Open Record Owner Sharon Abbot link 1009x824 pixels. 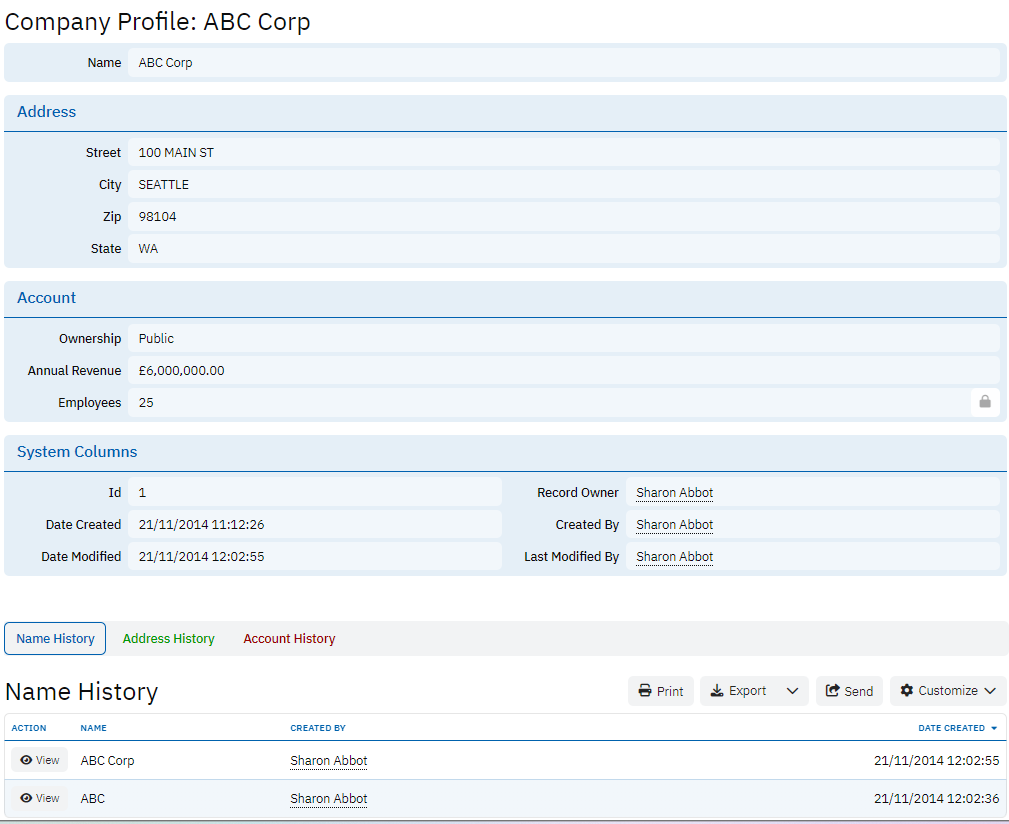674,493
